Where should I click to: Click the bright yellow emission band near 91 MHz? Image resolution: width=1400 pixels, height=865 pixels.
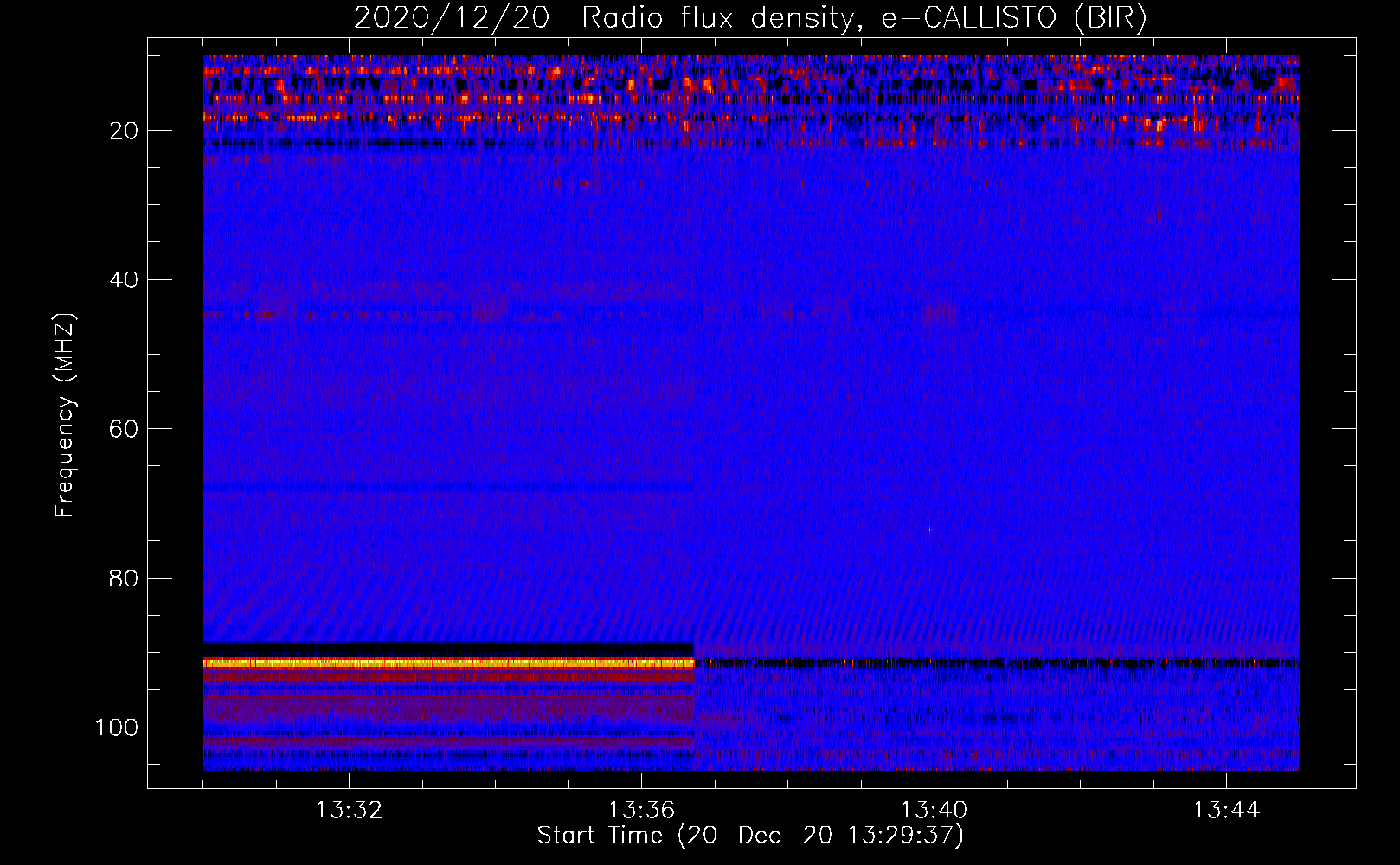pyautogui.click(x=449, y=663)
